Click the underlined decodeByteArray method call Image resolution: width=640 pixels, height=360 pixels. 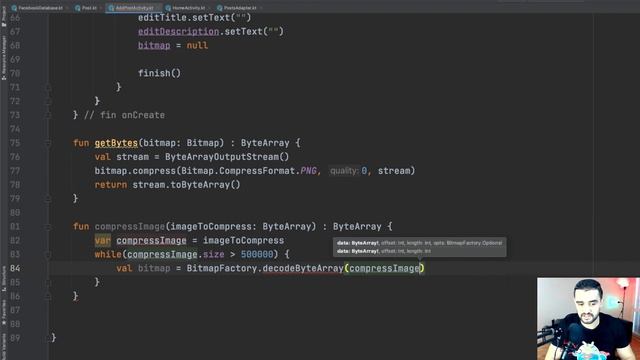[303, 268]
